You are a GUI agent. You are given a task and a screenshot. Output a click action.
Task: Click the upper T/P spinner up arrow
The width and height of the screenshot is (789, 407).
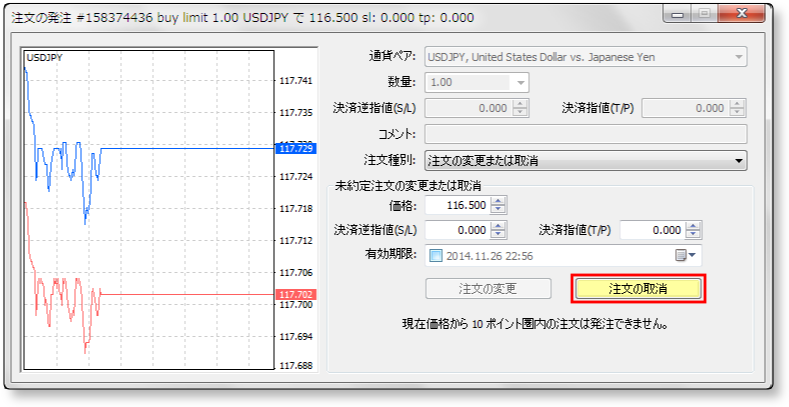coord(737,104)
